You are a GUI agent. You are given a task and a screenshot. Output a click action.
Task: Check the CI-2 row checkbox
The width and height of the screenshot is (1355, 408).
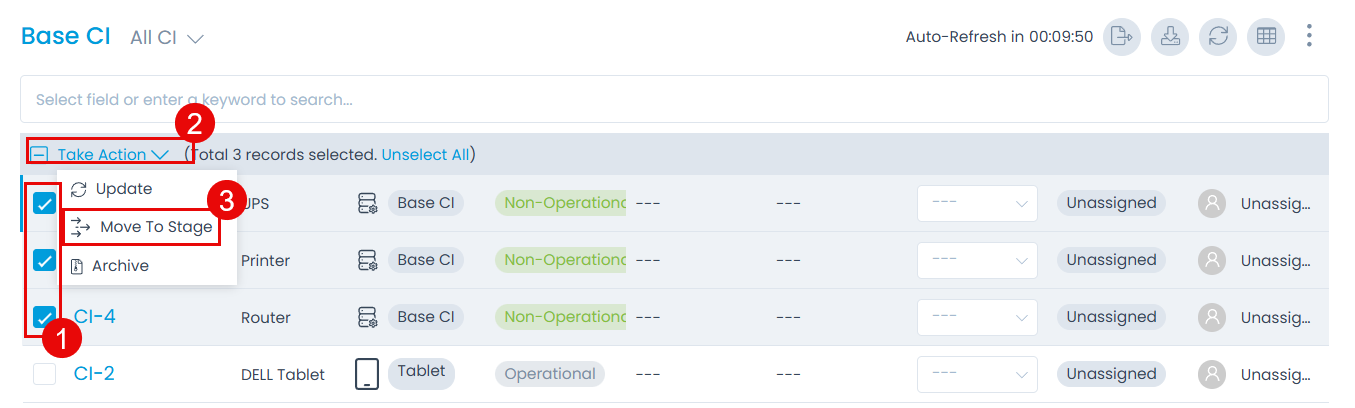click(45, 374)
